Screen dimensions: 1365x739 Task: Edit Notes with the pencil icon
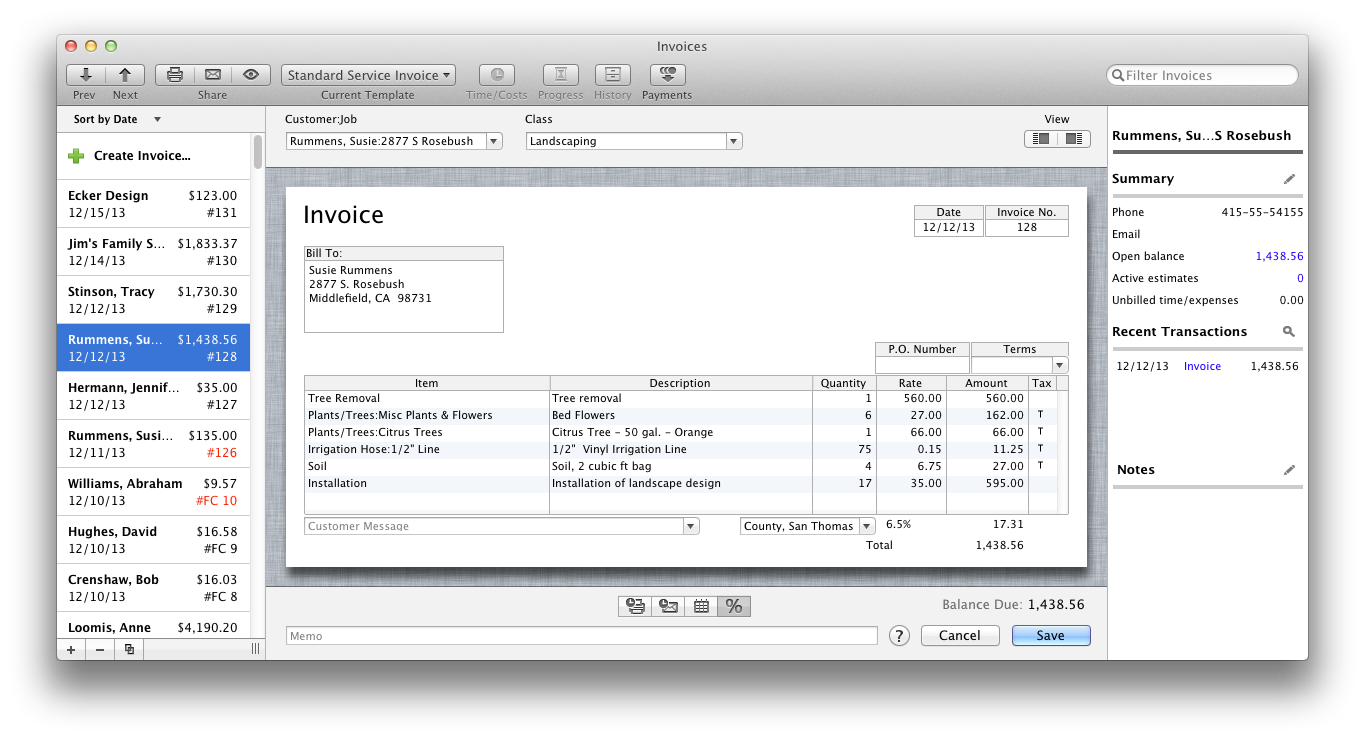1289,470
